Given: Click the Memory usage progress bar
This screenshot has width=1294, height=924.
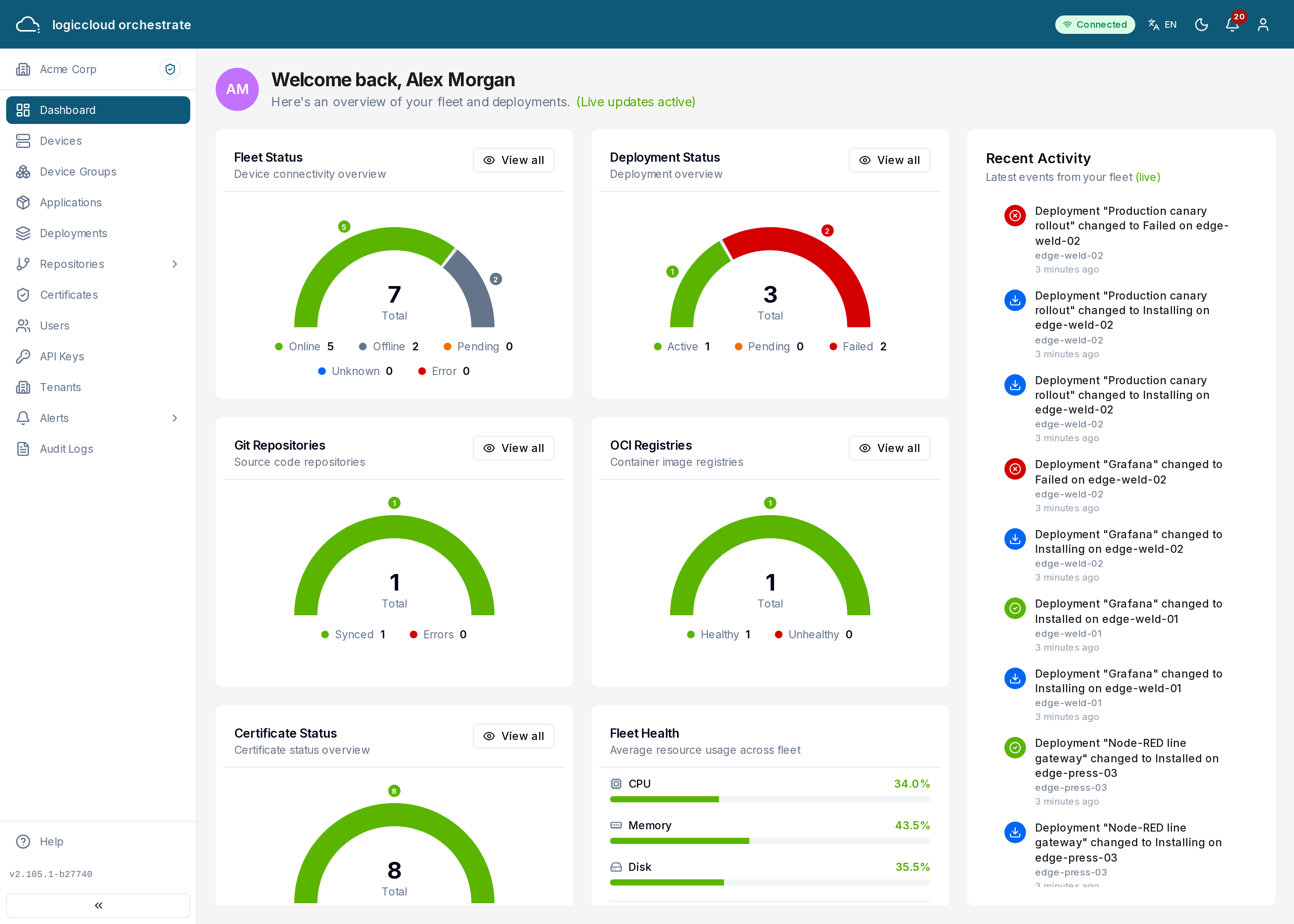Looking at the screenshot, I should point(770,841).
